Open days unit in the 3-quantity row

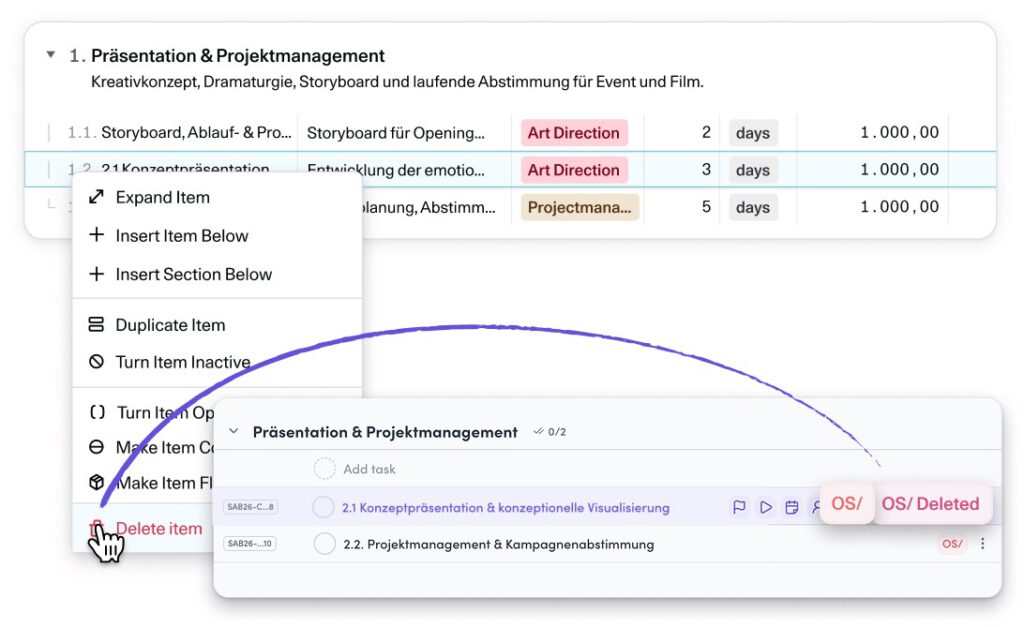(x=753, y=170)
